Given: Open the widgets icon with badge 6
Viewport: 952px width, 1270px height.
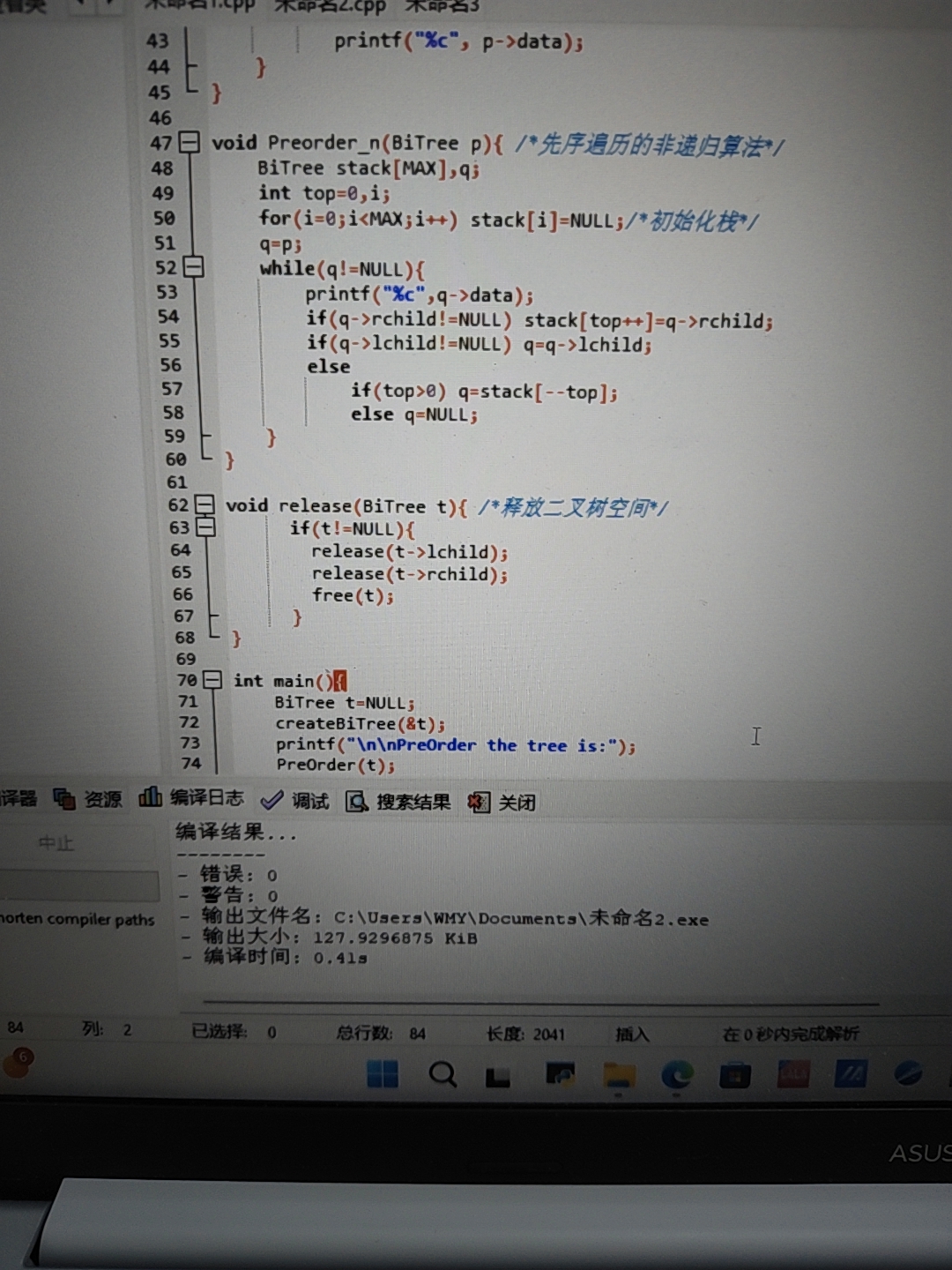Looking at the screenshot, I should point(18,1062).
